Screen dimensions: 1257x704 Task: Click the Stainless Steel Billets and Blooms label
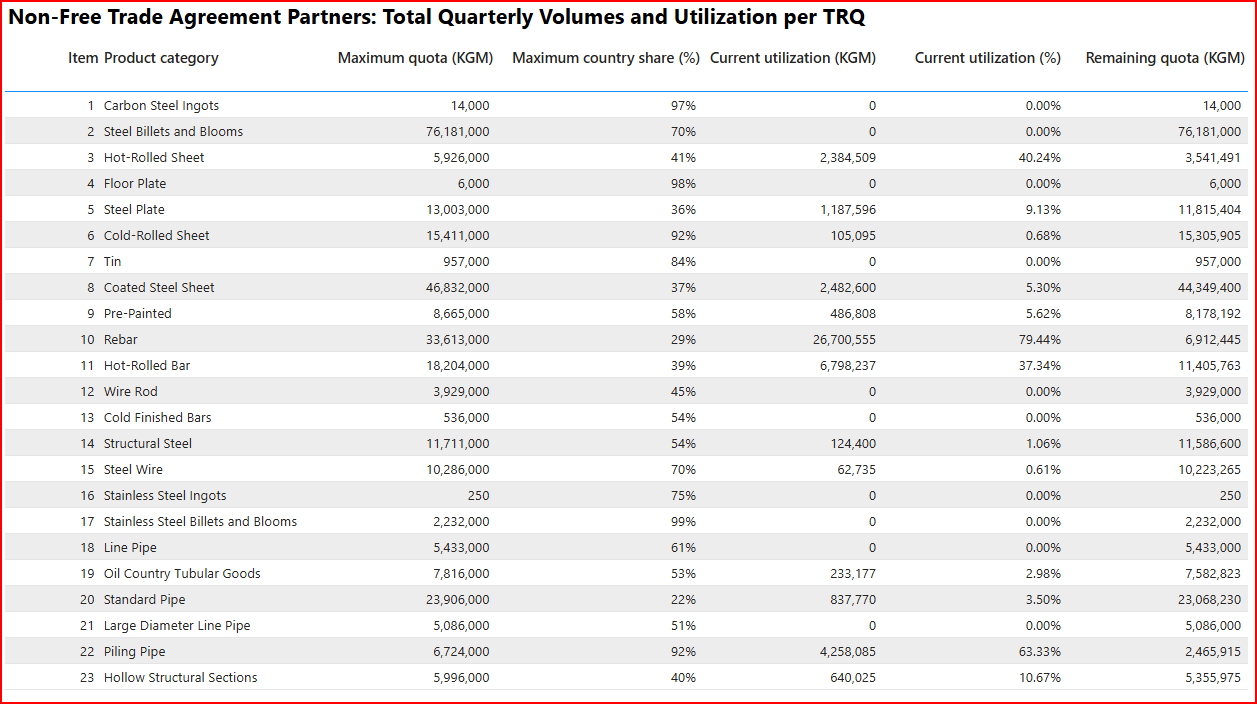tap(199, 521)
